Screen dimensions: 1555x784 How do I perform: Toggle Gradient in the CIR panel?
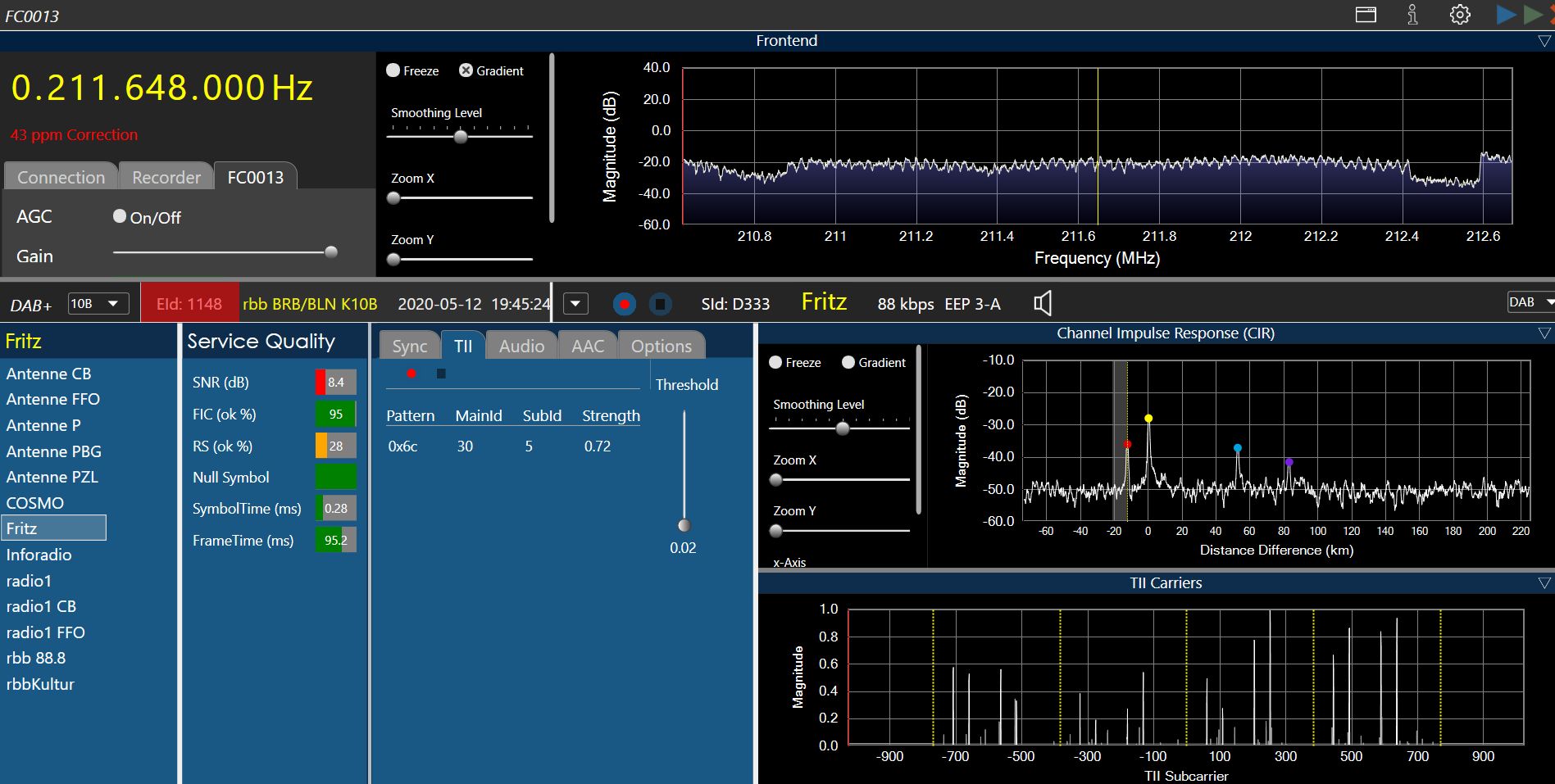(x=848, y=362)
